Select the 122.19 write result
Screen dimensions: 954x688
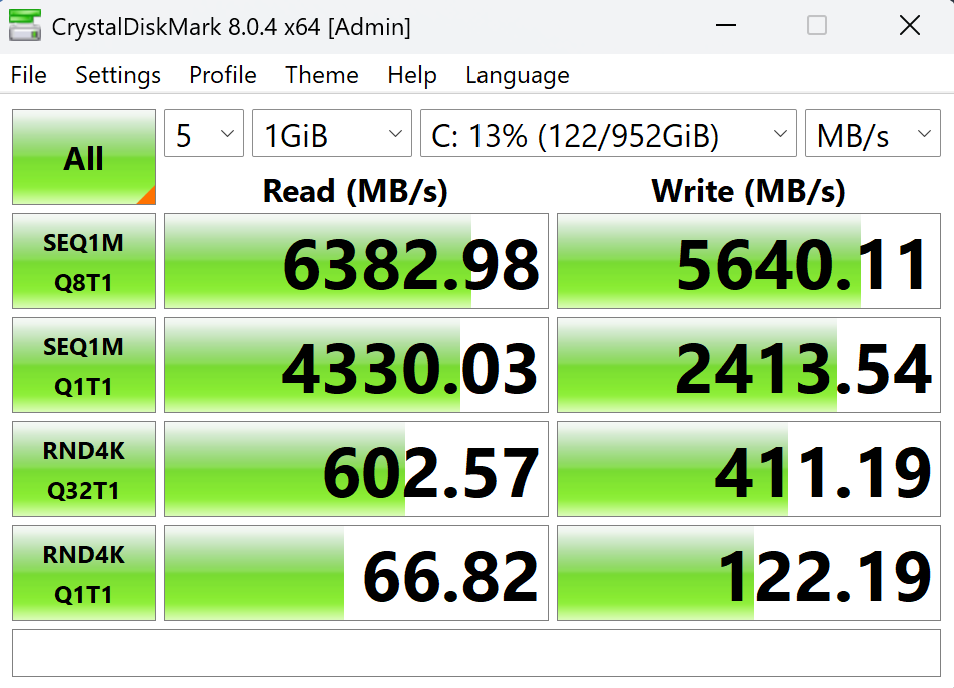click(749, 573)
